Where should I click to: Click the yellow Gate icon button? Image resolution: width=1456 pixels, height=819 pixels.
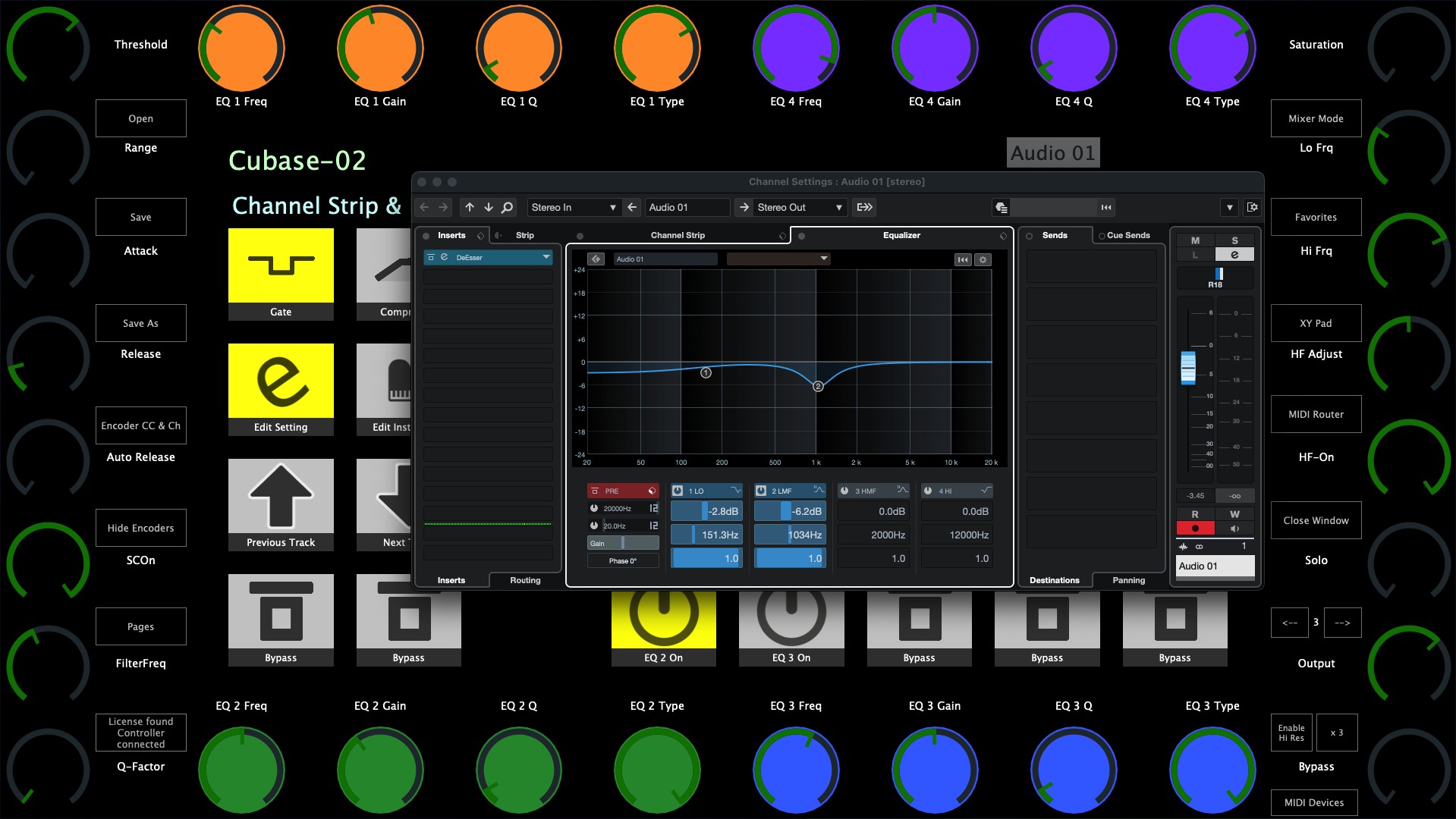click(x=281, y=274)
